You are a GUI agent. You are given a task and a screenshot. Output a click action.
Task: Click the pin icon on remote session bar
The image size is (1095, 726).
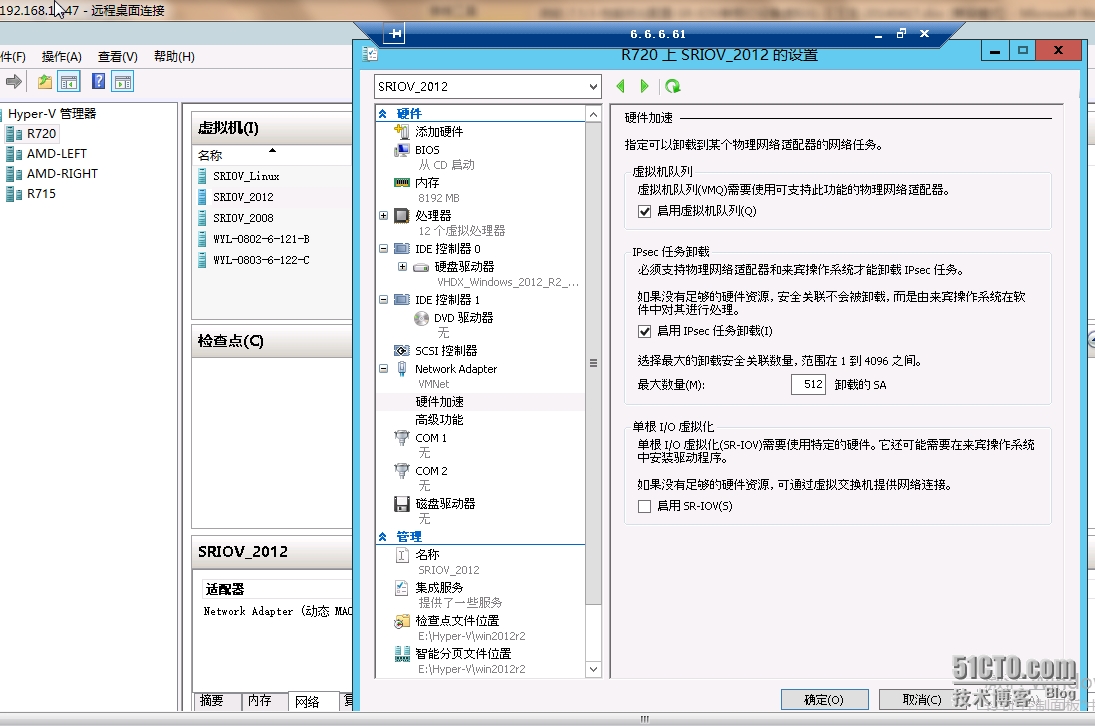pos(395,34)
